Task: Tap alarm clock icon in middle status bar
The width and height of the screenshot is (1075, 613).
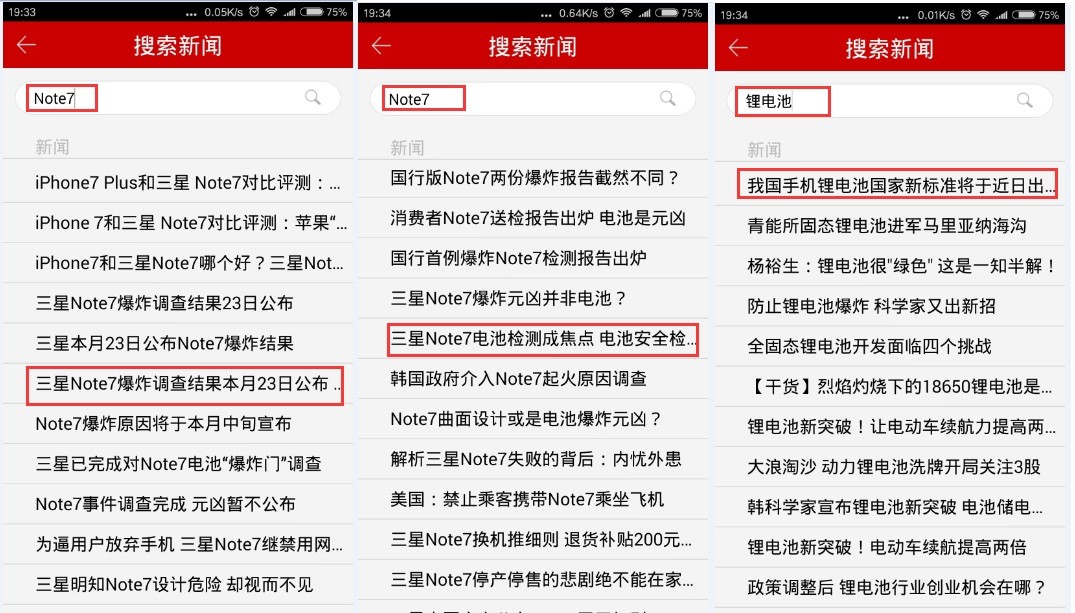Action: point(609,12)
